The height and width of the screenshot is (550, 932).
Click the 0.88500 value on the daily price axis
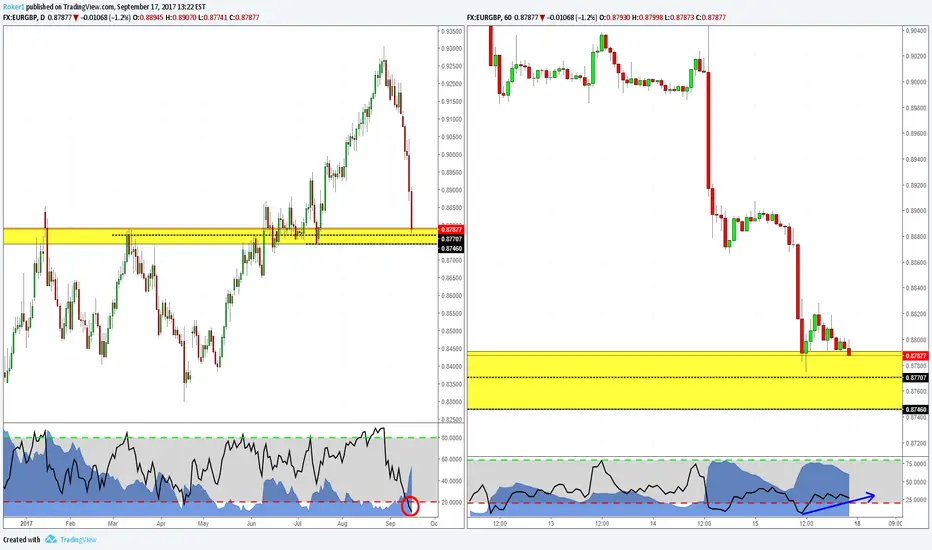point(452,208)
